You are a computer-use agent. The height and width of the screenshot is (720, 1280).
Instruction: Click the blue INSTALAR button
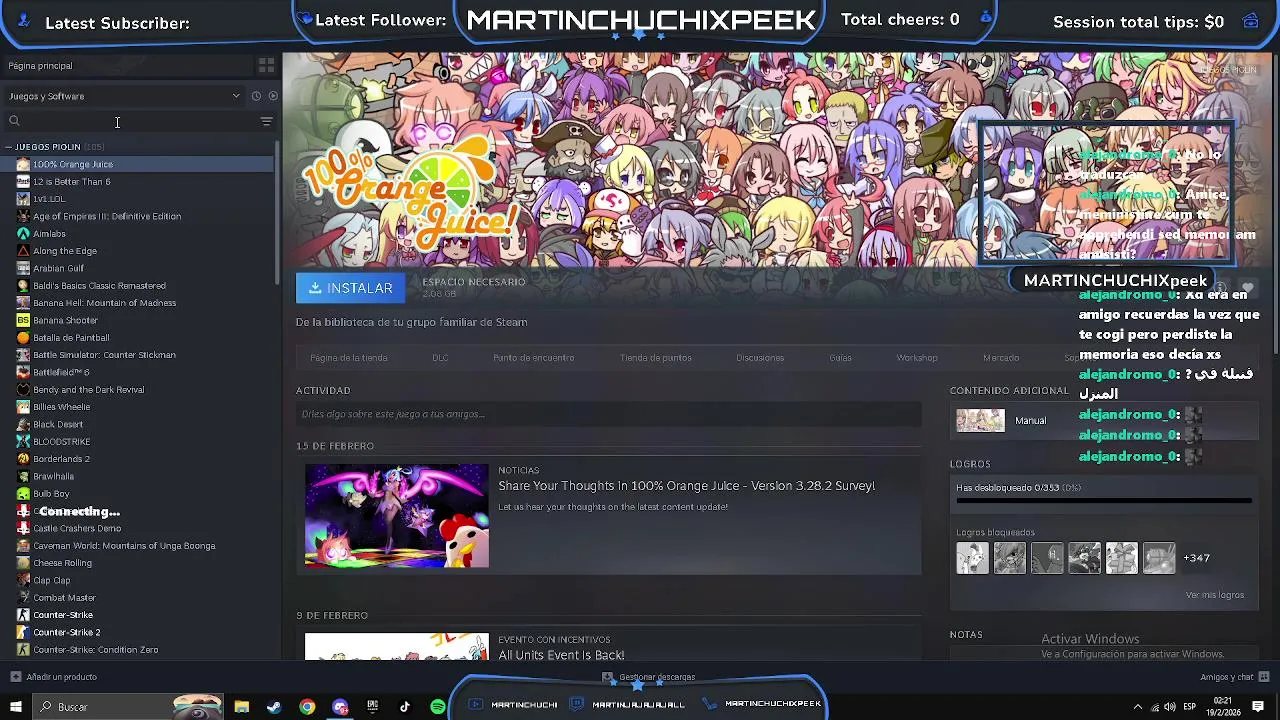351,288
